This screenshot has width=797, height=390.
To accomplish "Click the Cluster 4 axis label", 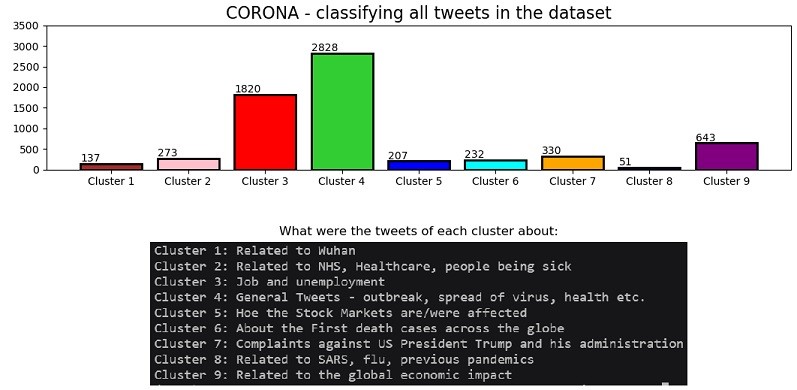I will coord(342,181).
